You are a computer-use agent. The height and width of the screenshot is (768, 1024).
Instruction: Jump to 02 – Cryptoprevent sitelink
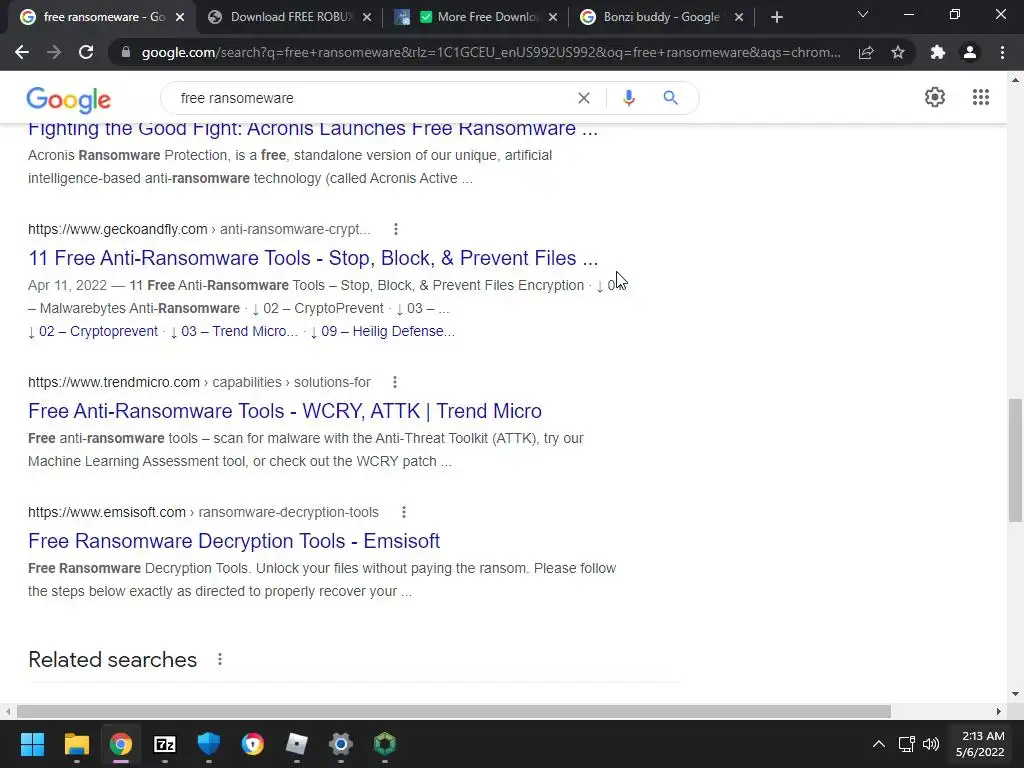click(x=98, y=331)
